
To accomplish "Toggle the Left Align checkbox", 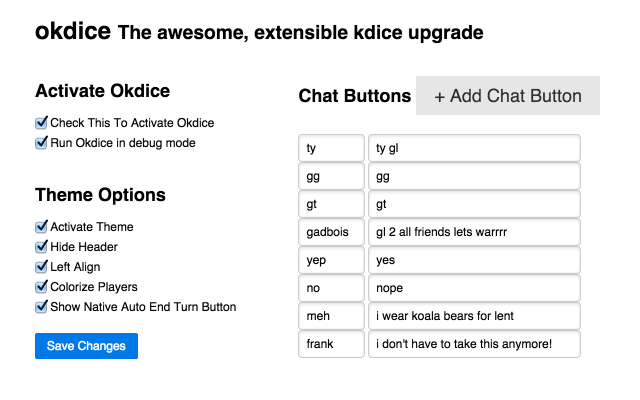I will [42, 267].
